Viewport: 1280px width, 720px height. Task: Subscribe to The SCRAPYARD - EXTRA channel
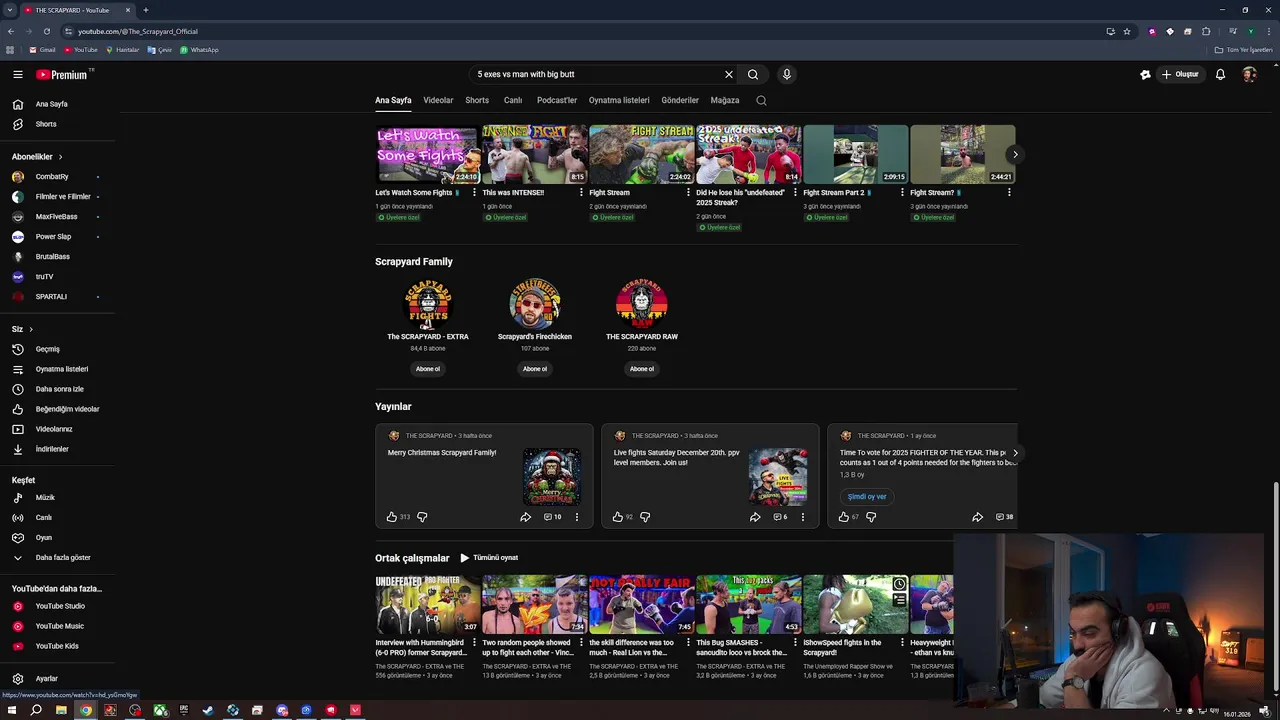click(428, 369)
